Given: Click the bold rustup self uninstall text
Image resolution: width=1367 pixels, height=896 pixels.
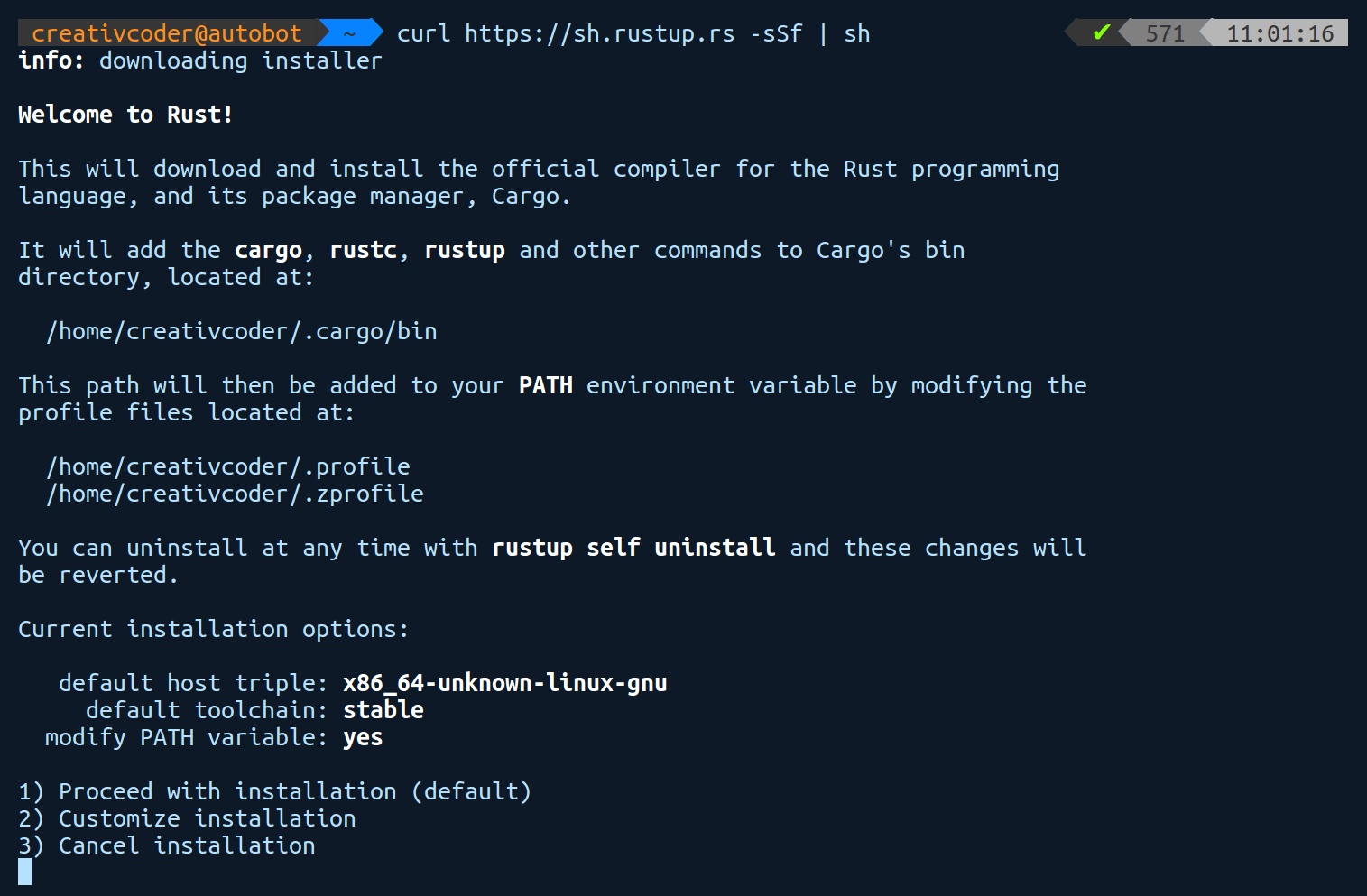Looking at the screenshot, I should pos(633,548).
